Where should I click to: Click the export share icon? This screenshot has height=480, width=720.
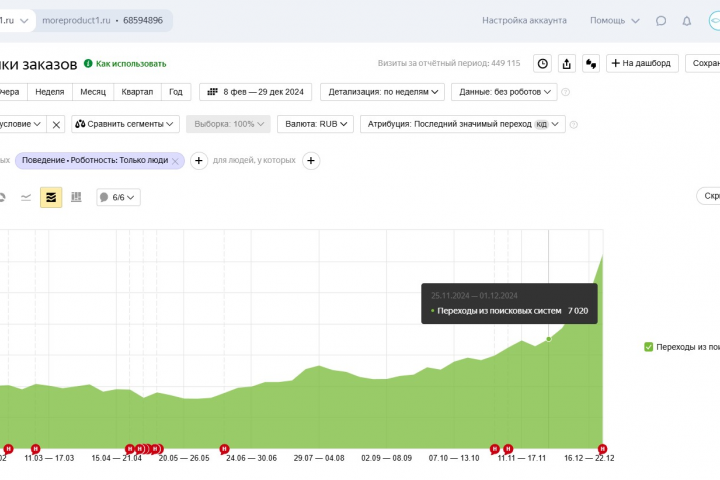pos(567,63)
